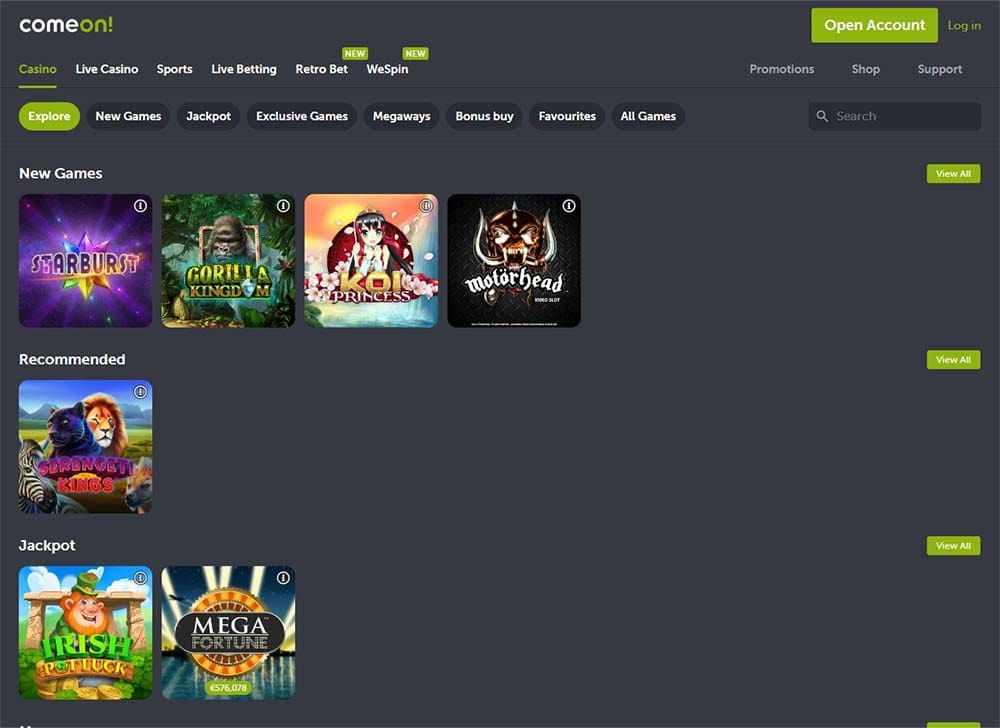View All in New Games section

pyautogui.click(x=953, y=173)
